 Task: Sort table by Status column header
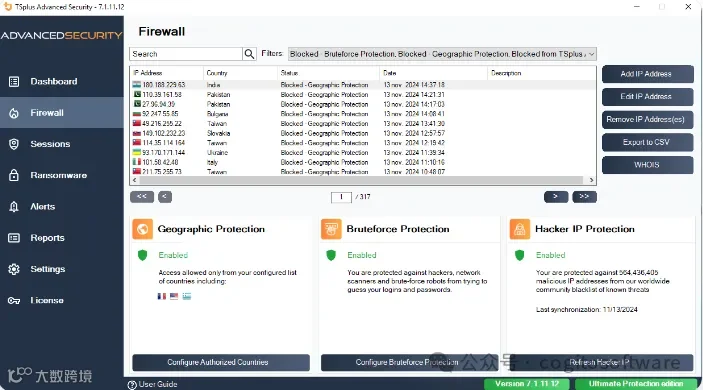[328, 73]
